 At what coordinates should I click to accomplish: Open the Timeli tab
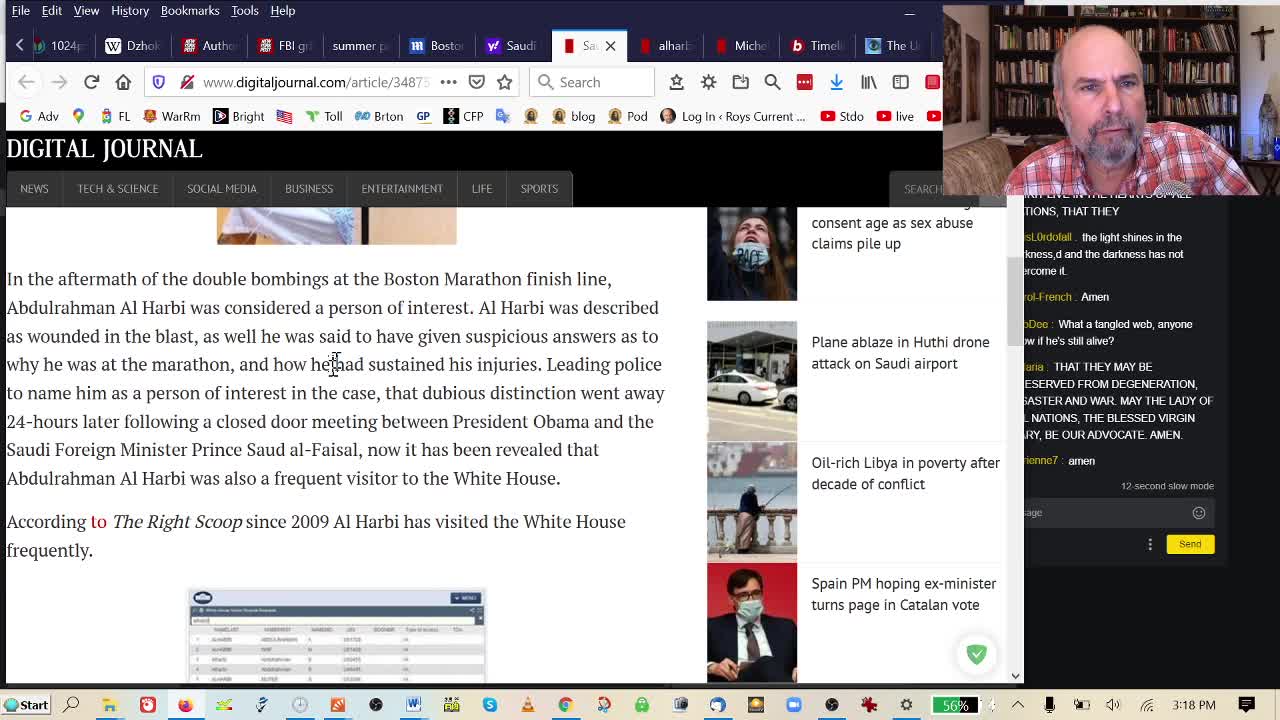pyautogui.click(x=818, y=46)
